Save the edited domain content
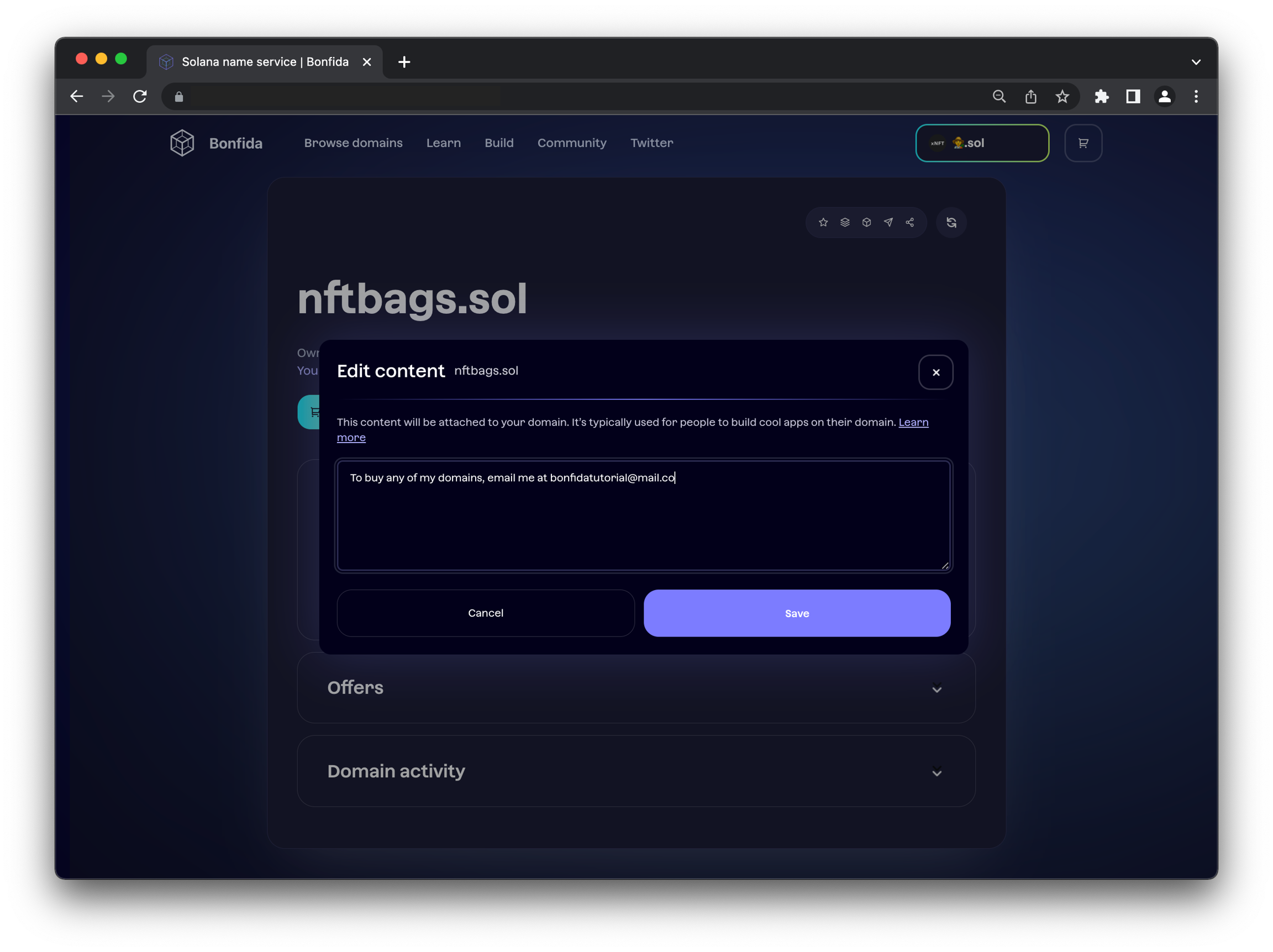Screen dimensions: 1273x952 tap(797, 613)
